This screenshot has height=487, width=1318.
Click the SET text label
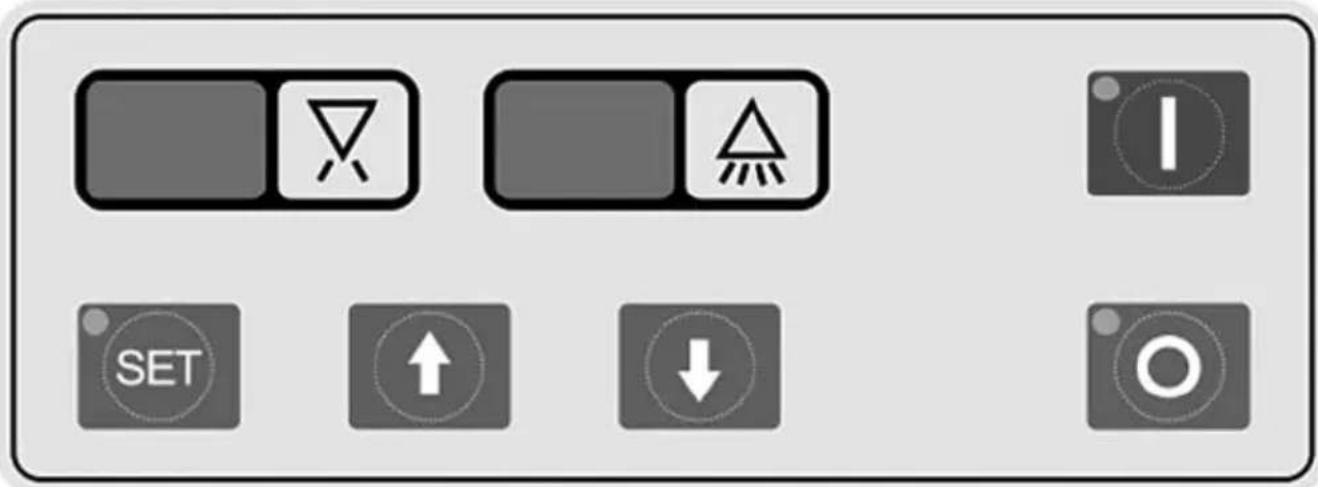158,368
